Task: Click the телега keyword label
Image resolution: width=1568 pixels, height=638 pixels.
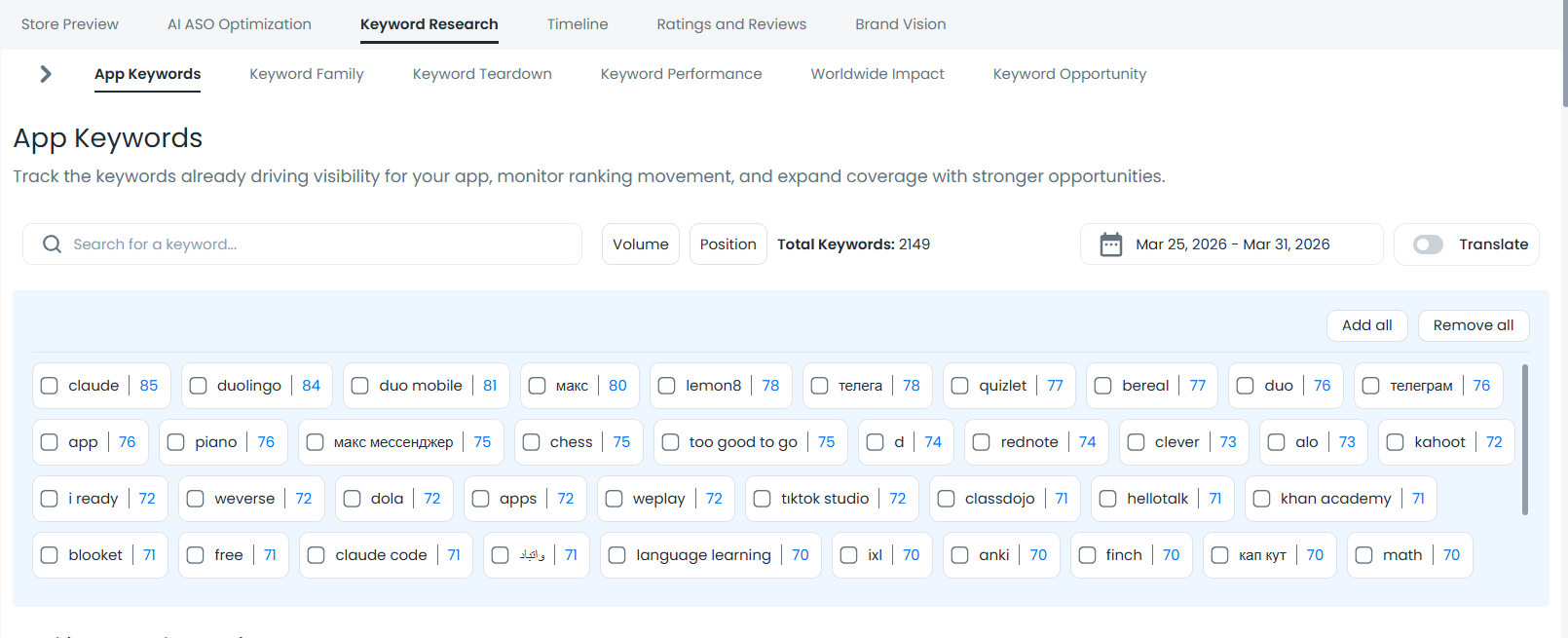Action: 861,386
